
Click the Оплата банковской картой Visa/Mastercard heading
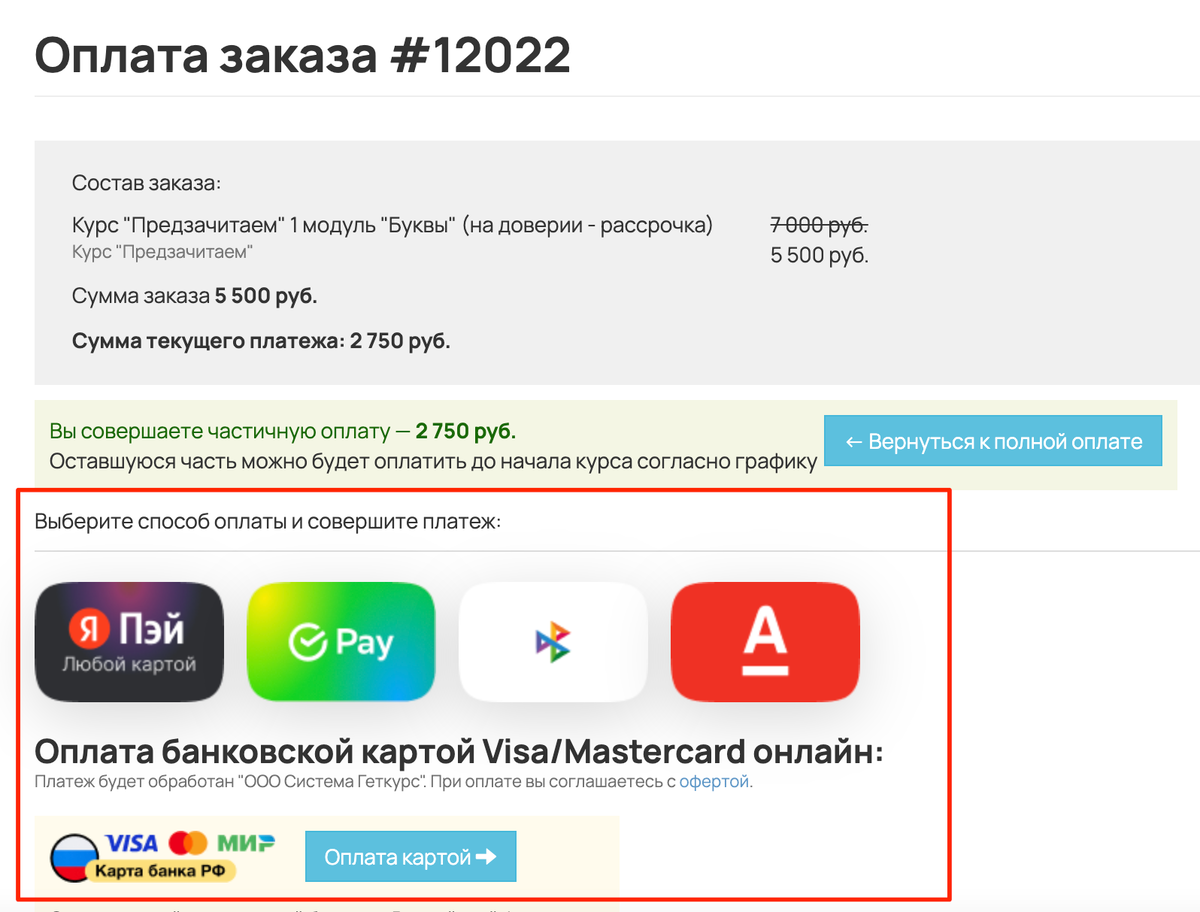coord(459,751)
